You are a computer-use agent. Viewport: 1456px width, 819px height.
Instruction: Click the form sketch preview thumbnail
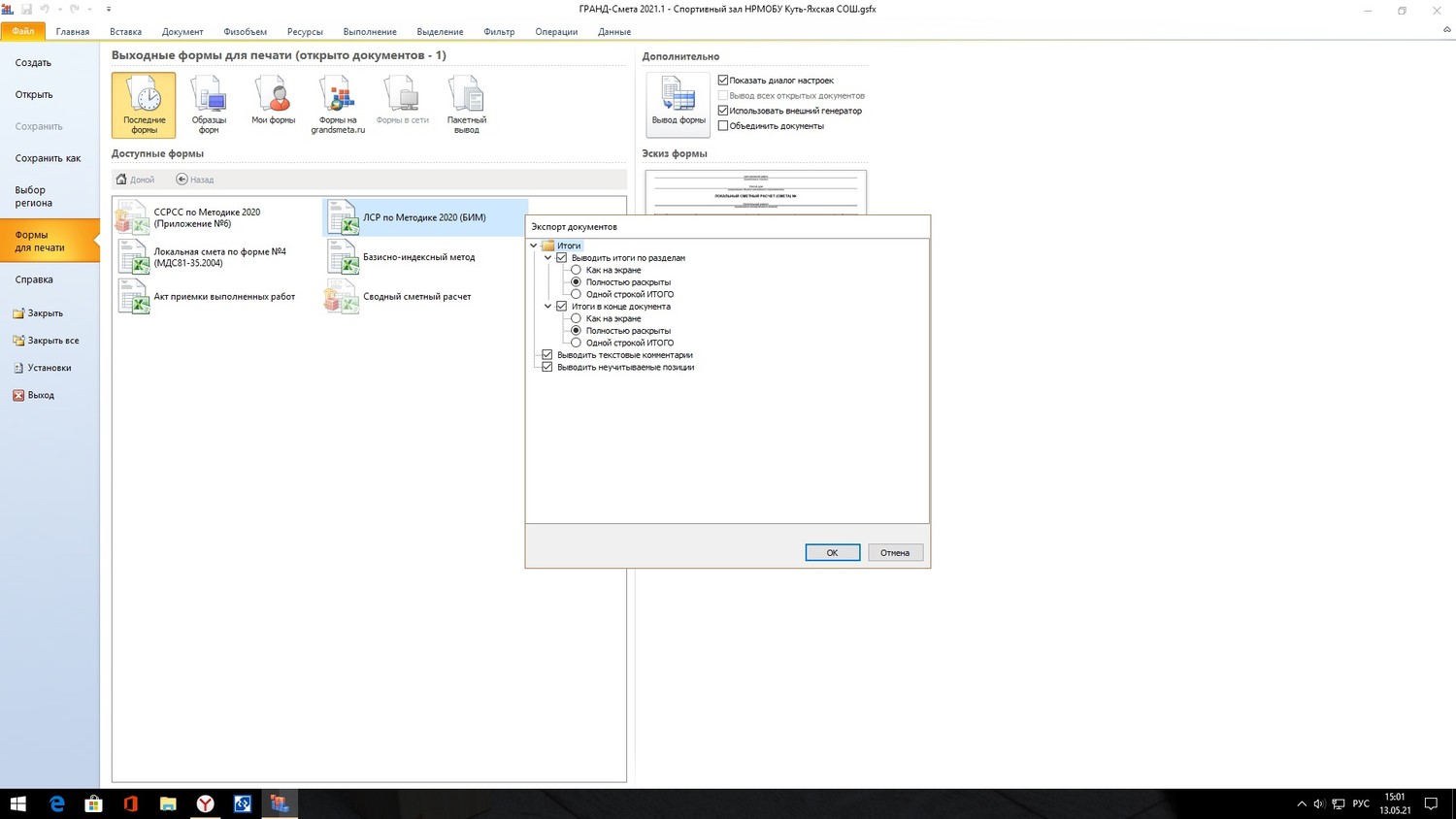(756, 192)
